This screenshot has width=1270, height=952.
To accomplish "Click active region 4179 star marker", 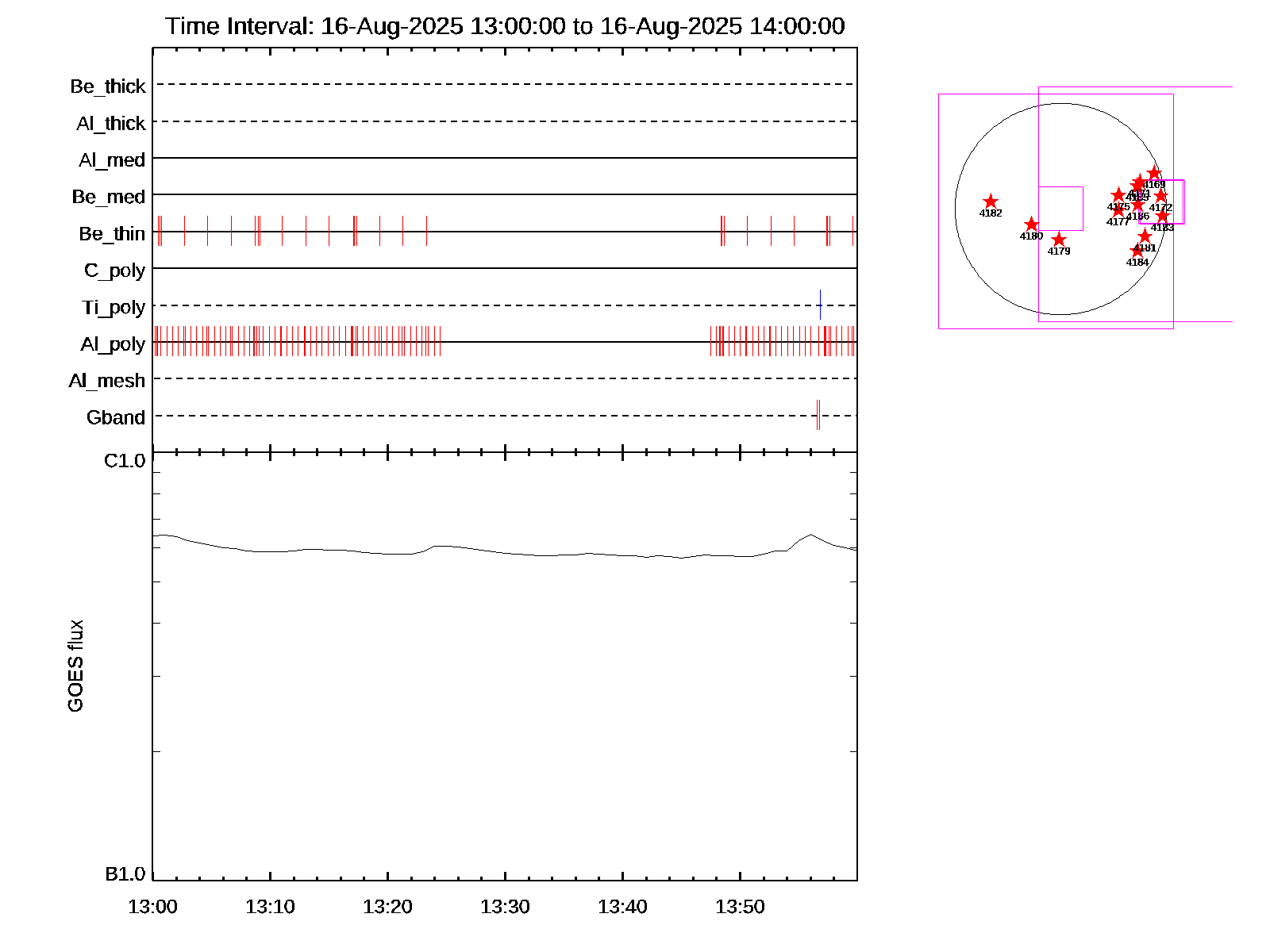I will 1059,240.
